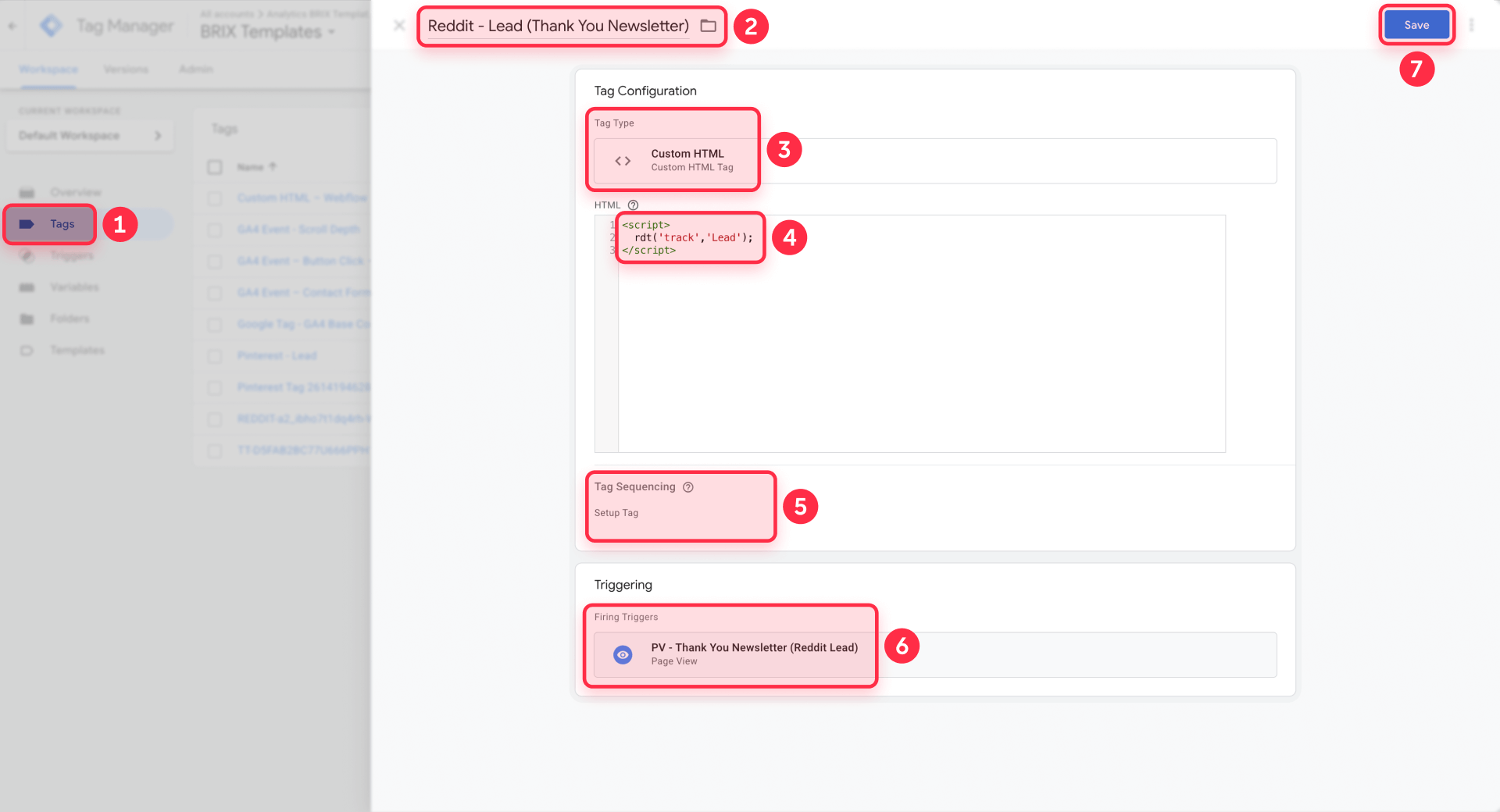Open Tags in the sidebar

click(x=62, y=224)
